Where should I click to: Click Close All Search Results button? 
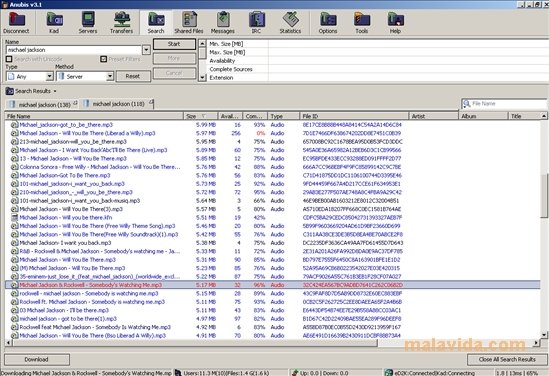(507, 360)
